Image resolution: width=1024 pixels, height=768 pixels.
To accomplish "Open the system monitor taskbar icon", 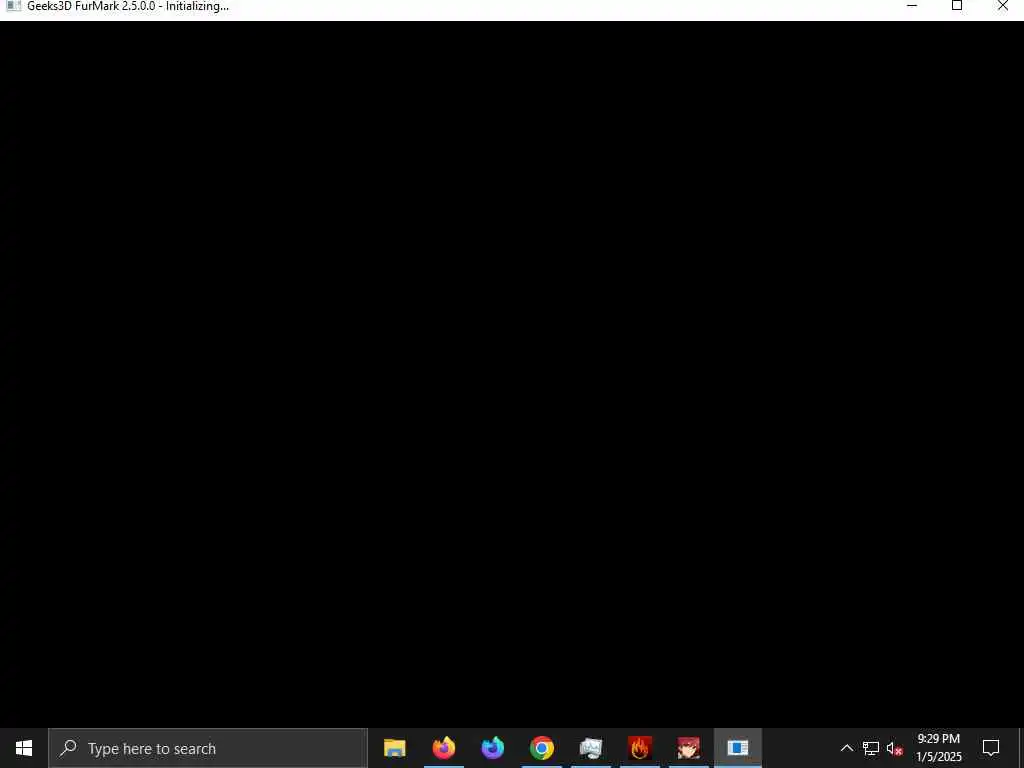I will [x=590, y=748].
